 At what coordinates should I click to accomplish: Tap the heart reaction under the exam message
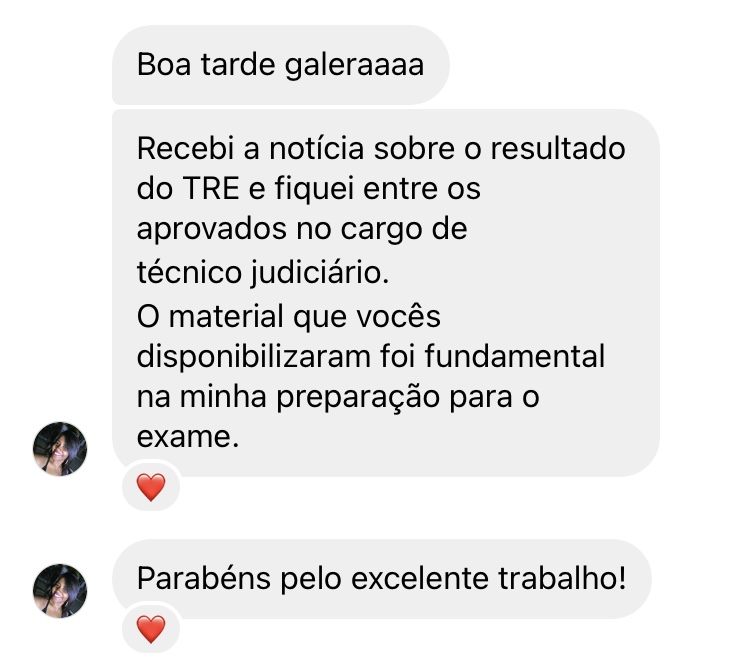pyautogui.click(x=151, y=487)
